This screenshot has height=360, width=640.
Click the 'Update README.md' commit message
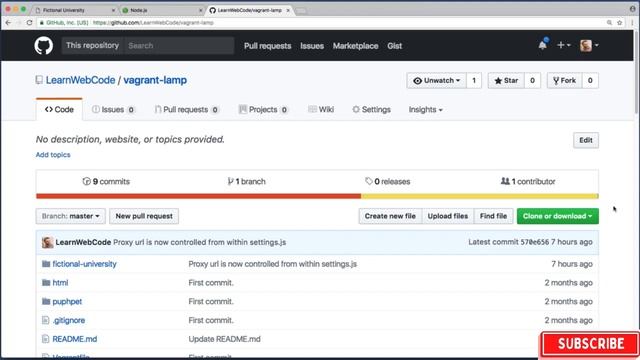[224, 339]
